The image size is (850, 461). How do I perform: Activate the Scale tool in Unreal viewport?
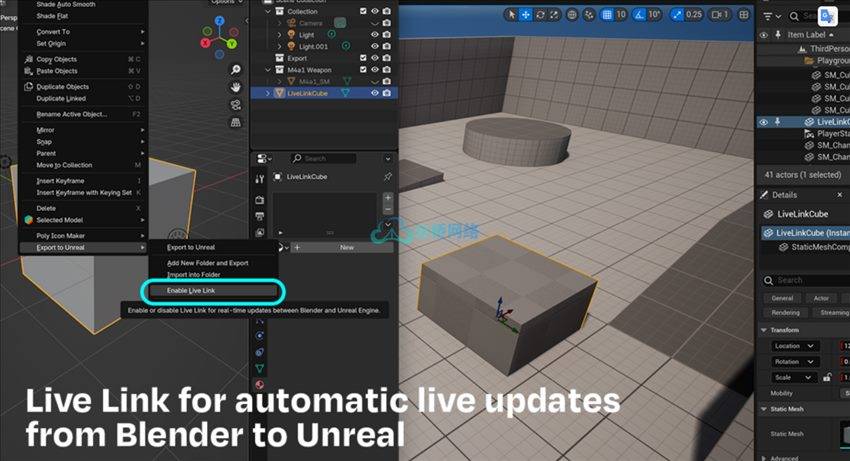tap(554, 15)
